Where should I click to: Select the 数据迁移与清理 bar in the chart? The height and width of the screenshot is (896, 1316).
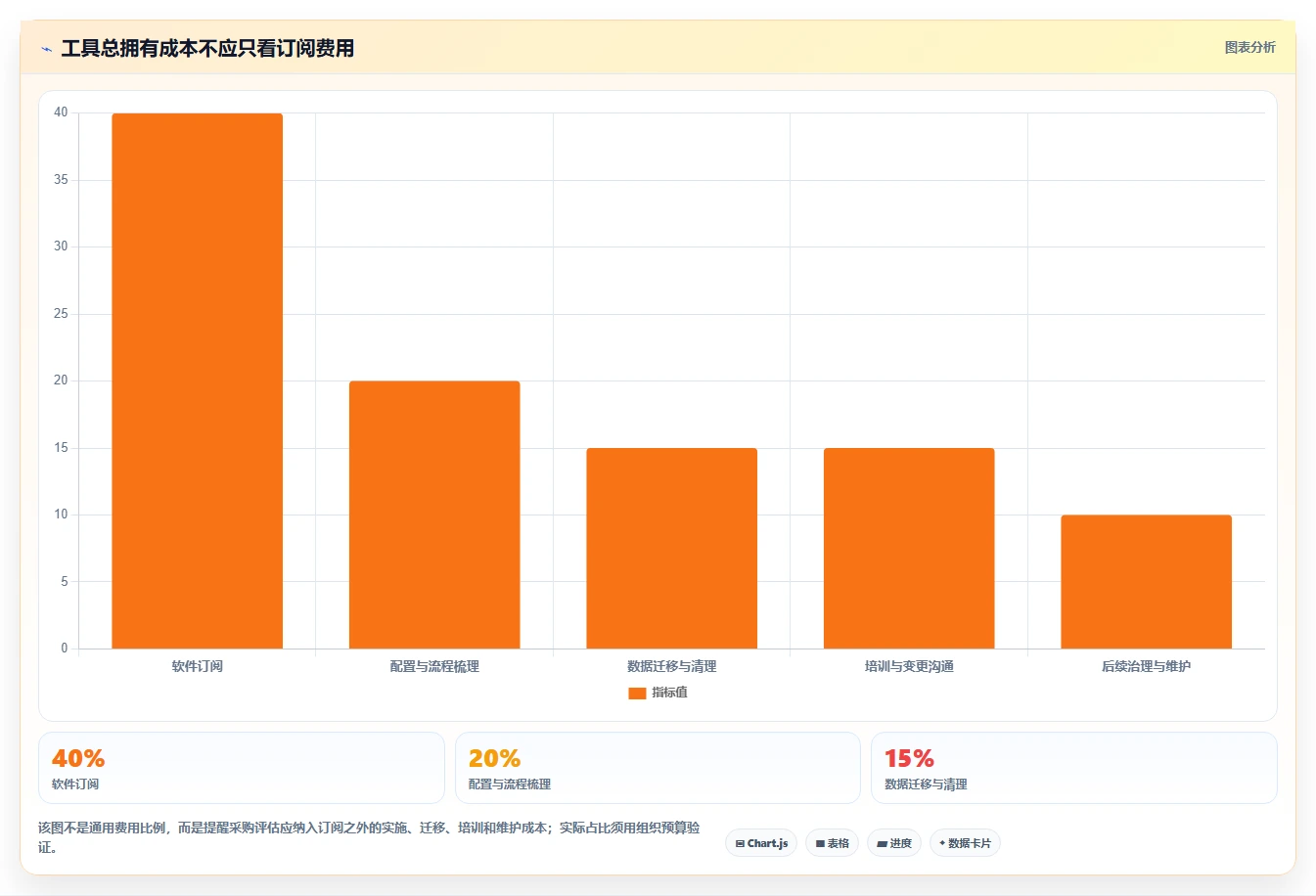tap(671, 548)
